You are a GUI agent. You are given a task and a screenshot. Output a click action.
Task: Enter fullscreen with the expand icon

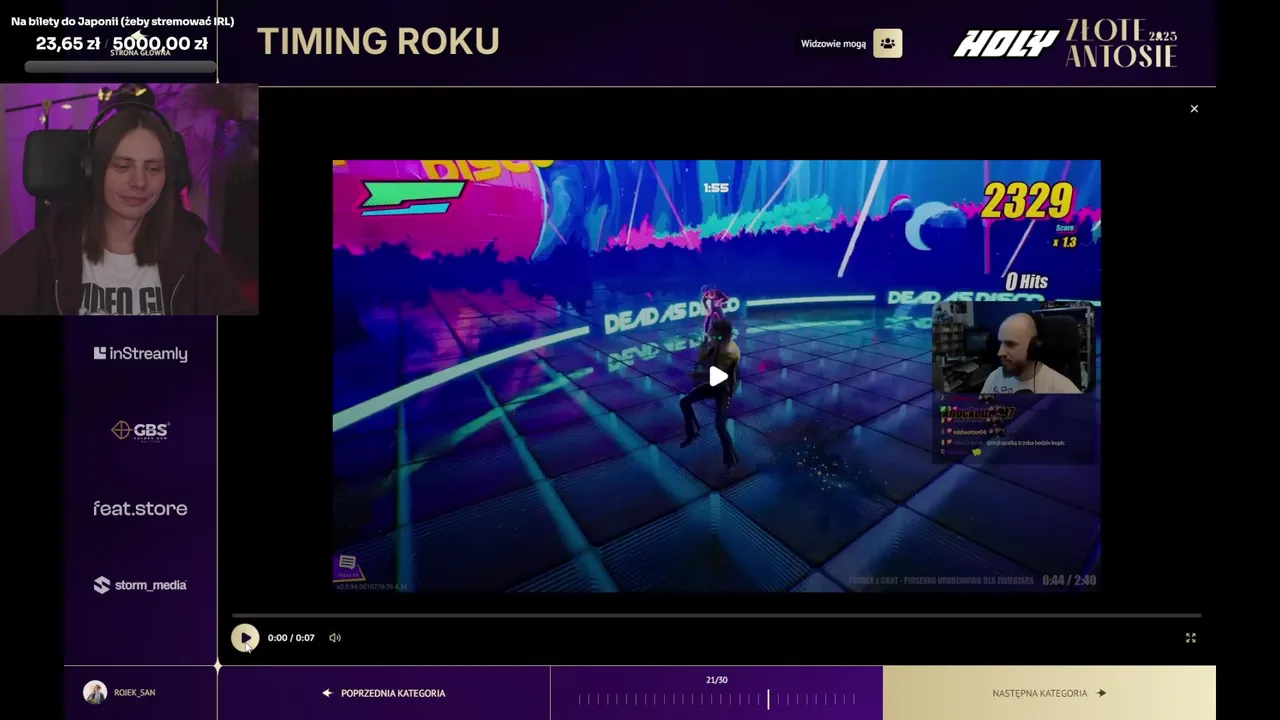(1191, 638)
